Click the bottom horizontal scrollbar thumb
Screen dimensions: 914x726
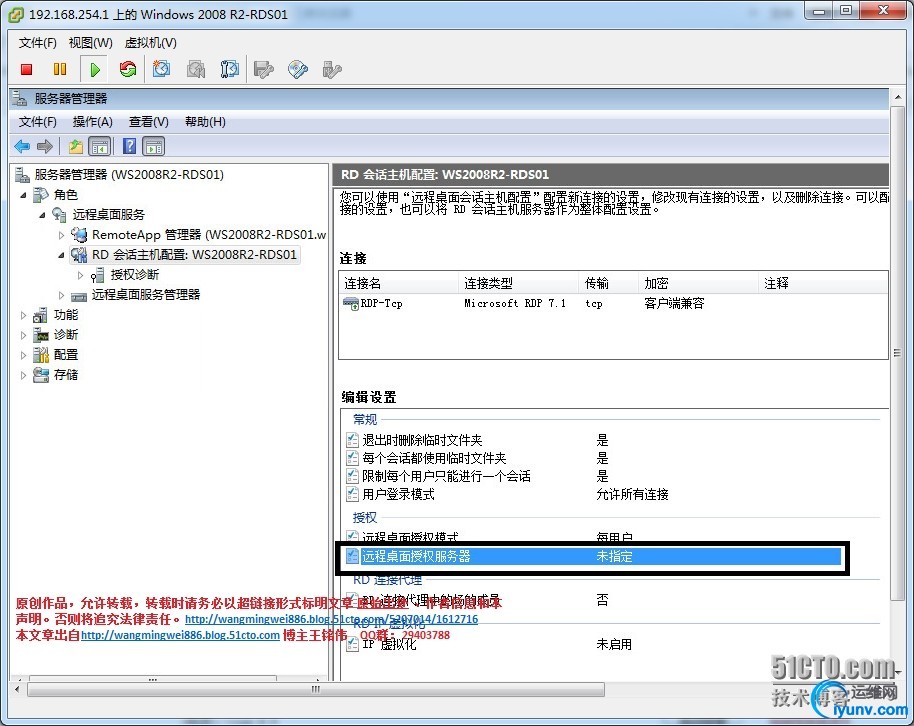316,690
